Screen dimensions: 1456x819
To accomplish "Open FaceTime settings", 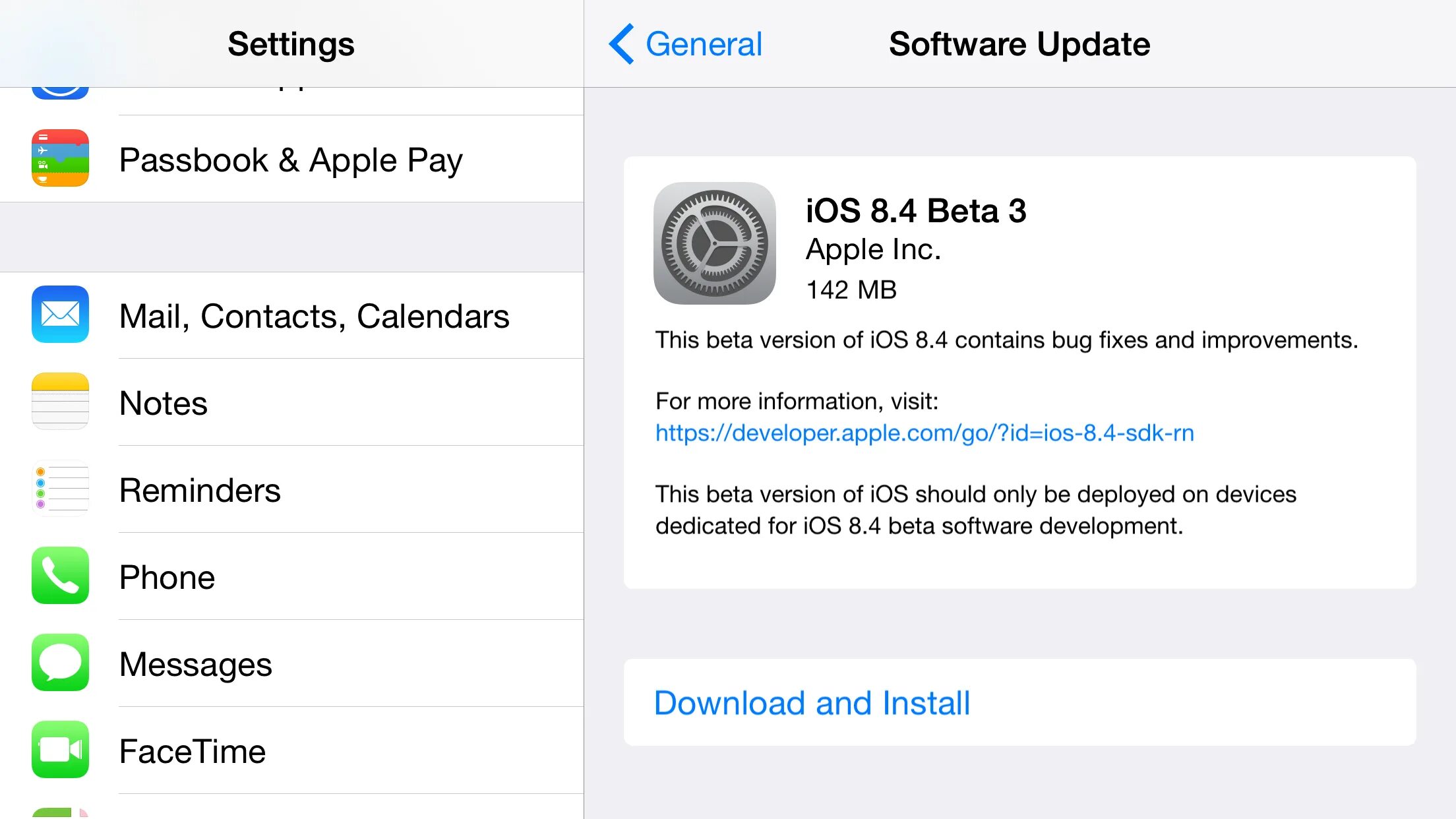I will point(291,751).
